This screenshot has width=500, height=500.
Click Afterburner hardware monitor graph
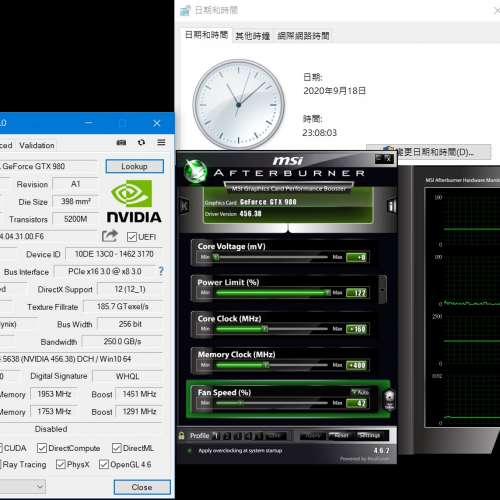(x=462, y=307)
